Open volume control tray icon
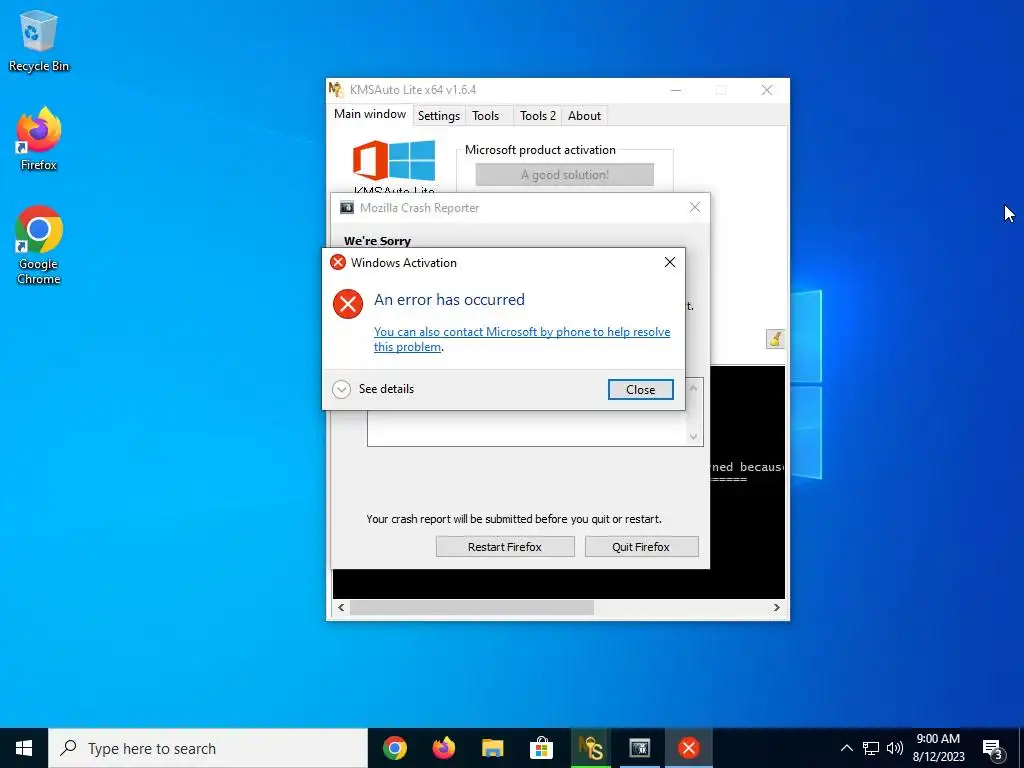The width and height of the screenshot is (1024, 768). (895, 748)
